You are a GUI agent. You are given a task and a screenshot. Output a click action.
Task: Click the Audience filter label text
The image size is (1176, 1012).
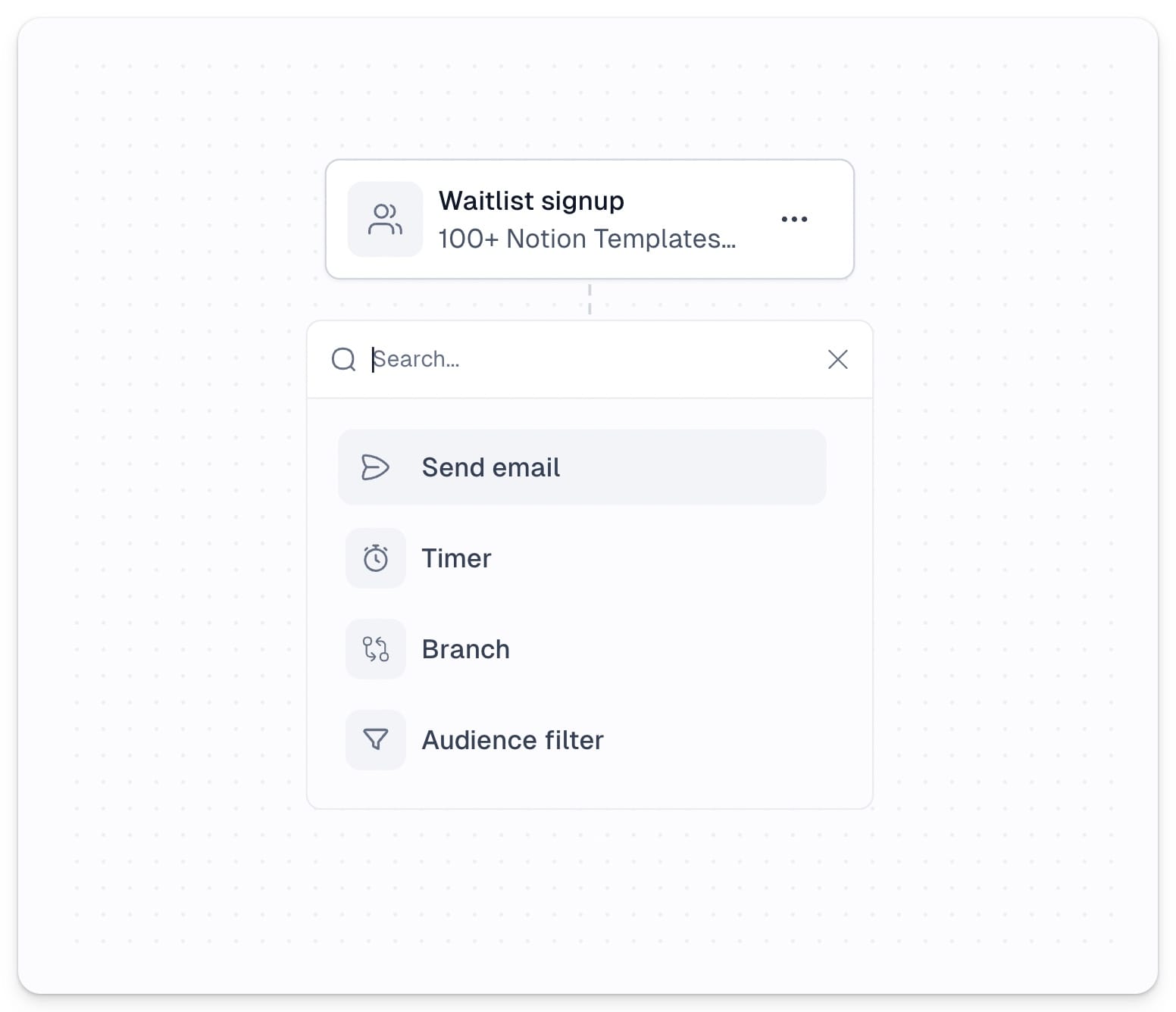(x=513, y=740)
